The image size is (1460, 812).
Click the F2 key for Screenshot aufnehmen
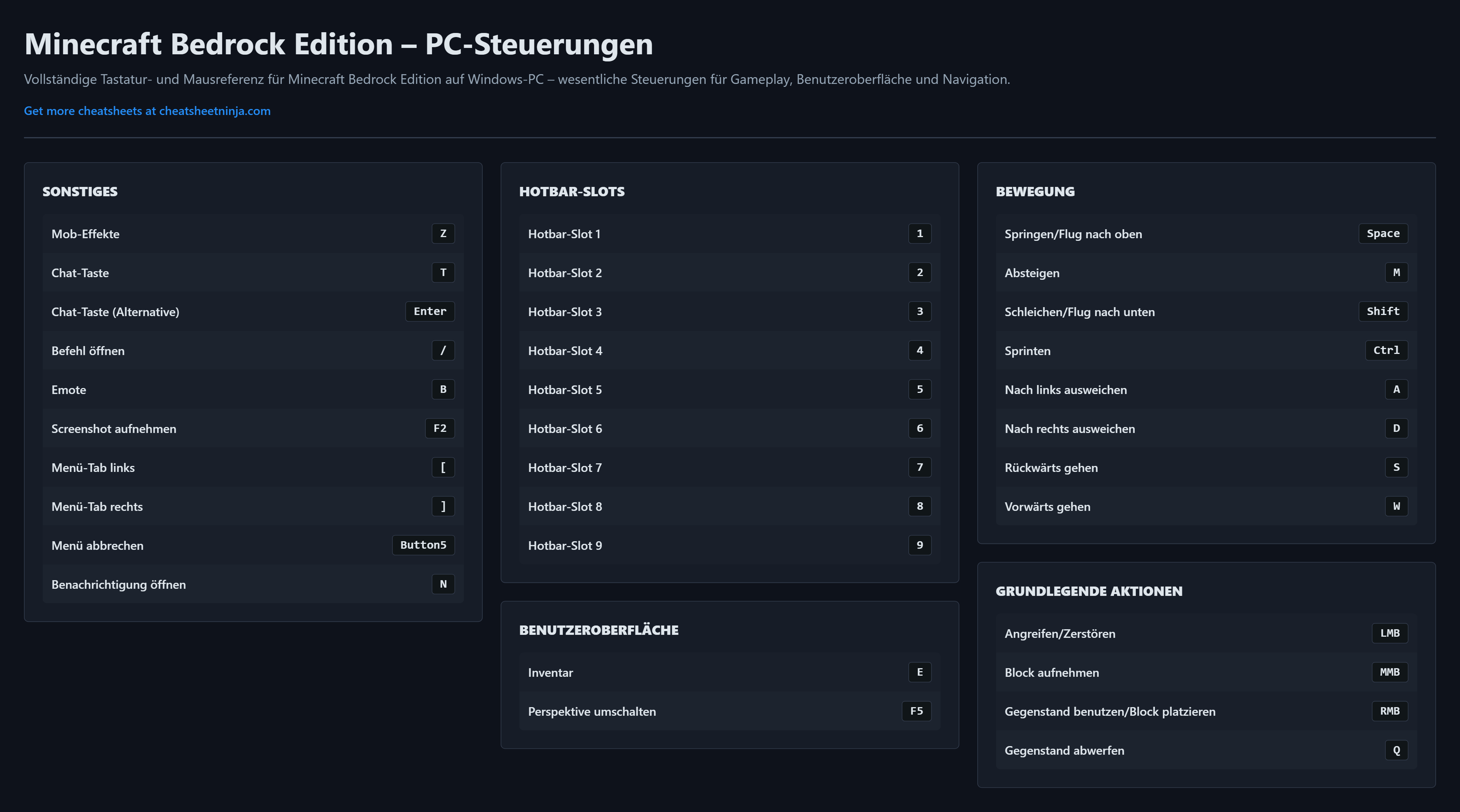[440, 428]
